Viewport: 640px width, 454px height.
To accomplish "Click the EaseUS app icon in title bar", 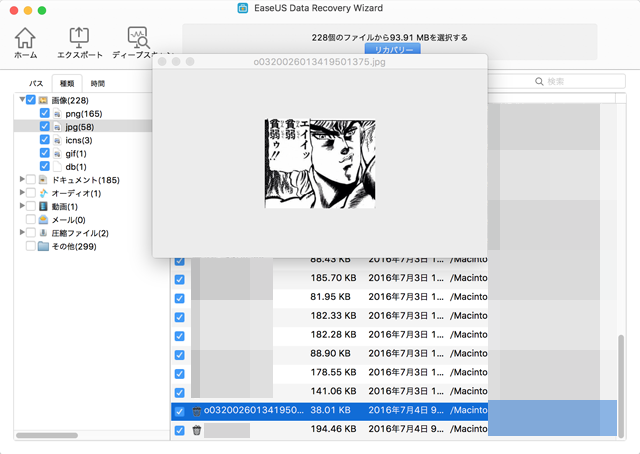I will (x=243, y=8).
